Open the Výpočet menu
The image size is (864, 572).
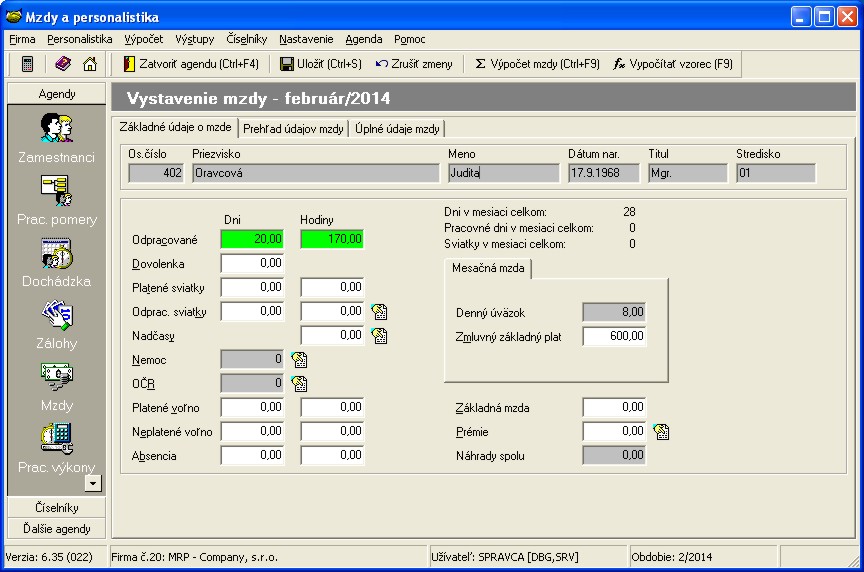click(144, 39)
